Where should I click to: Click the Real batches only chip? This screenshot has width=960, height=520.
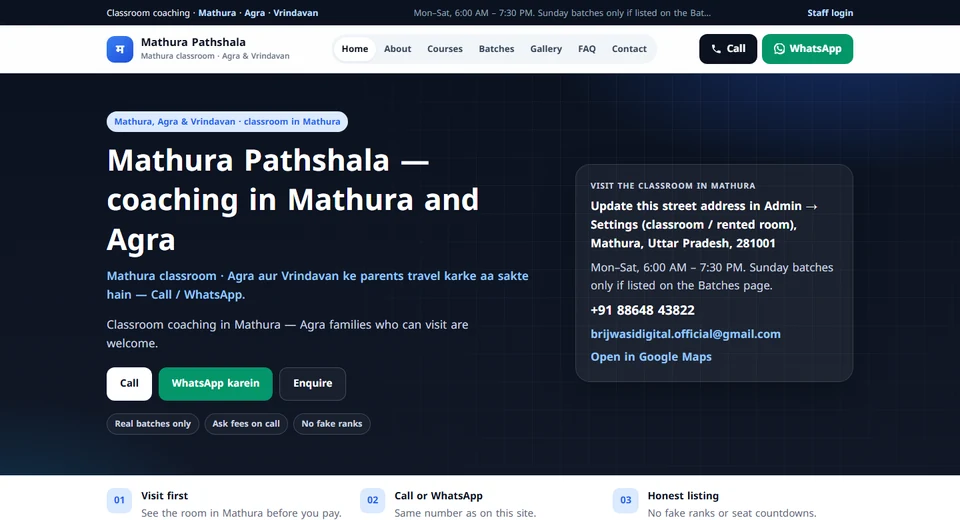tap(152, 424)
